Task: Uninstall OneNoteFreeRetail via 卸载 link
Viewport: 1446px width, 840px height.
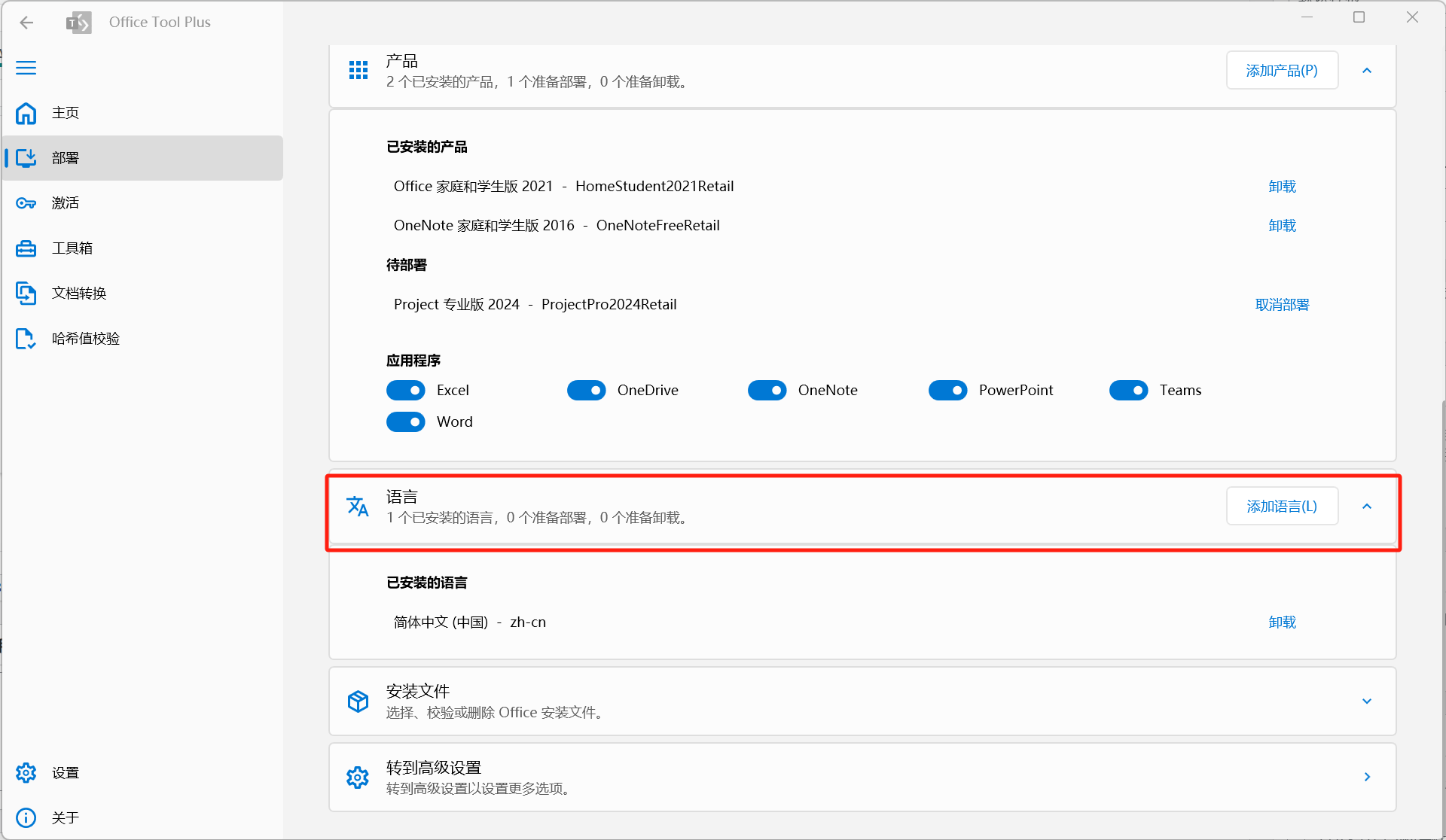Action: [1282, 226]
